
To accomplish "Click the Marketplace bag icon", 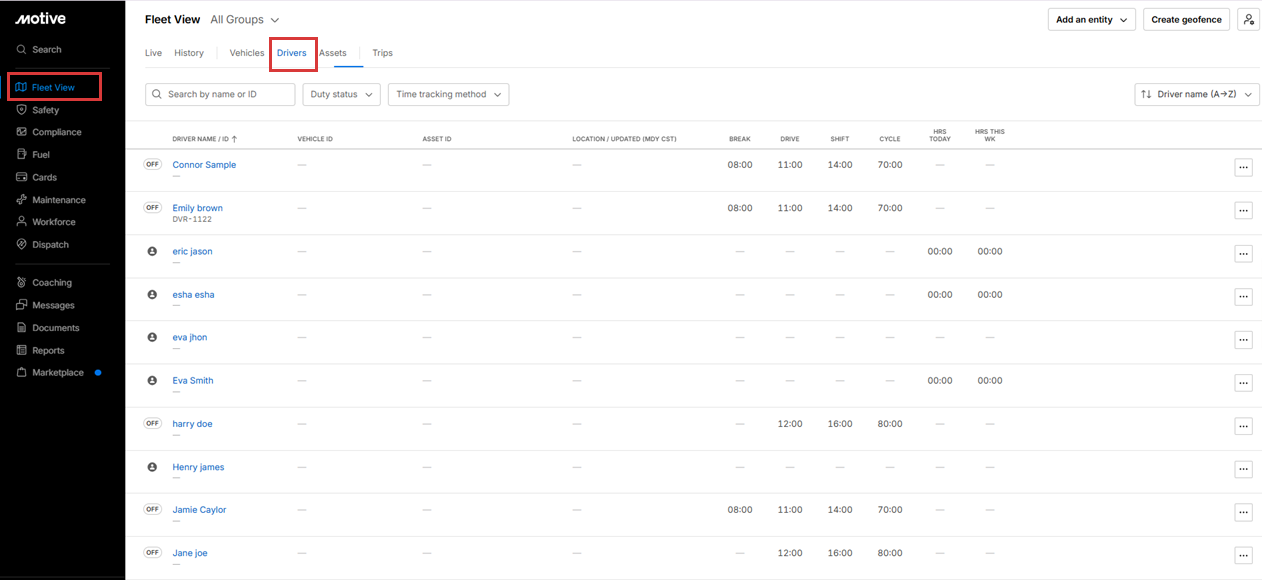I will pos(22,373).
